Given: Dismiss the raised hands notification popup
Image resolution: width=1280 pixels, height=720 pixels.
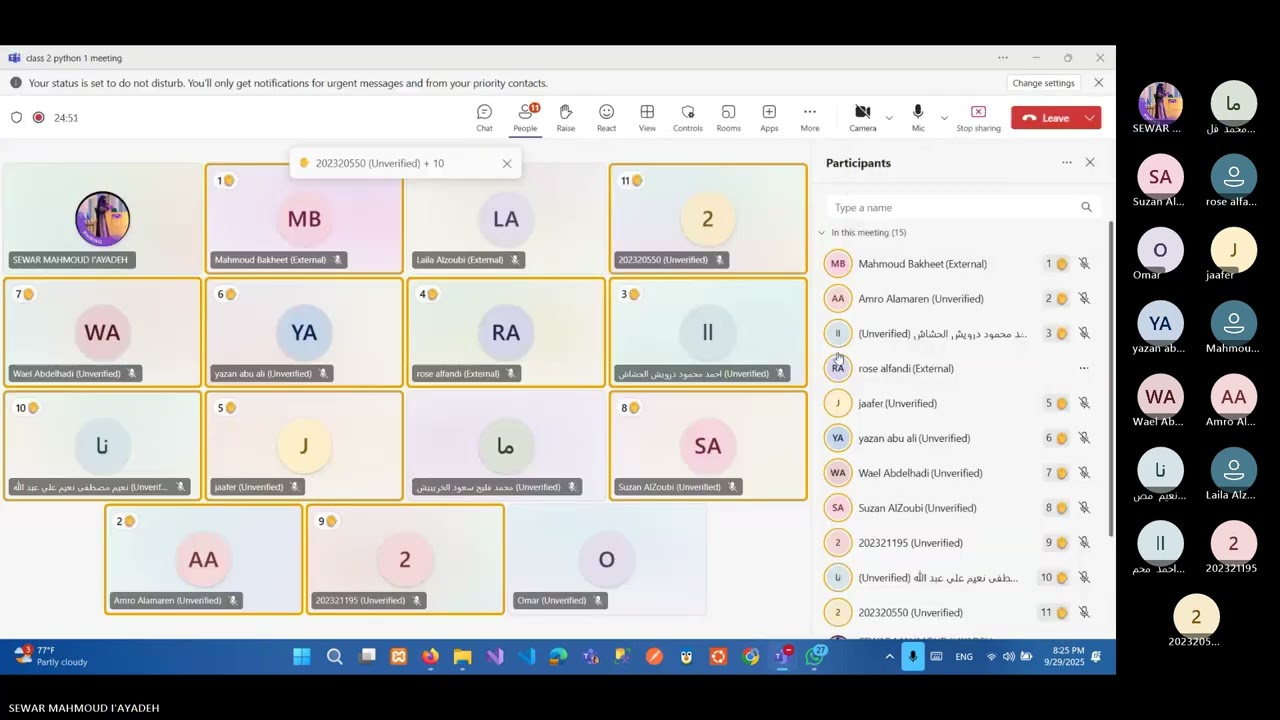Looking at the screenshot, I should point(507,163).
